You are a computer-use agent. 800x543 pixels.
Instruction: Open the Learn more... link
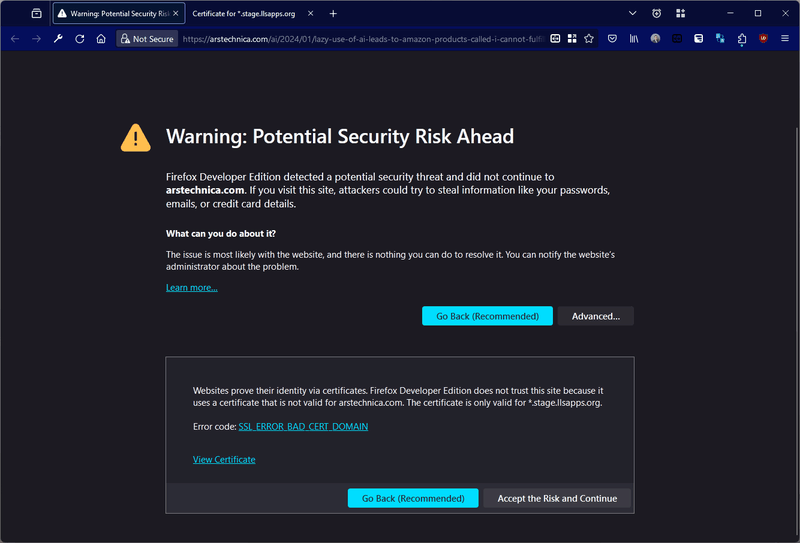(x=191, y=288)
